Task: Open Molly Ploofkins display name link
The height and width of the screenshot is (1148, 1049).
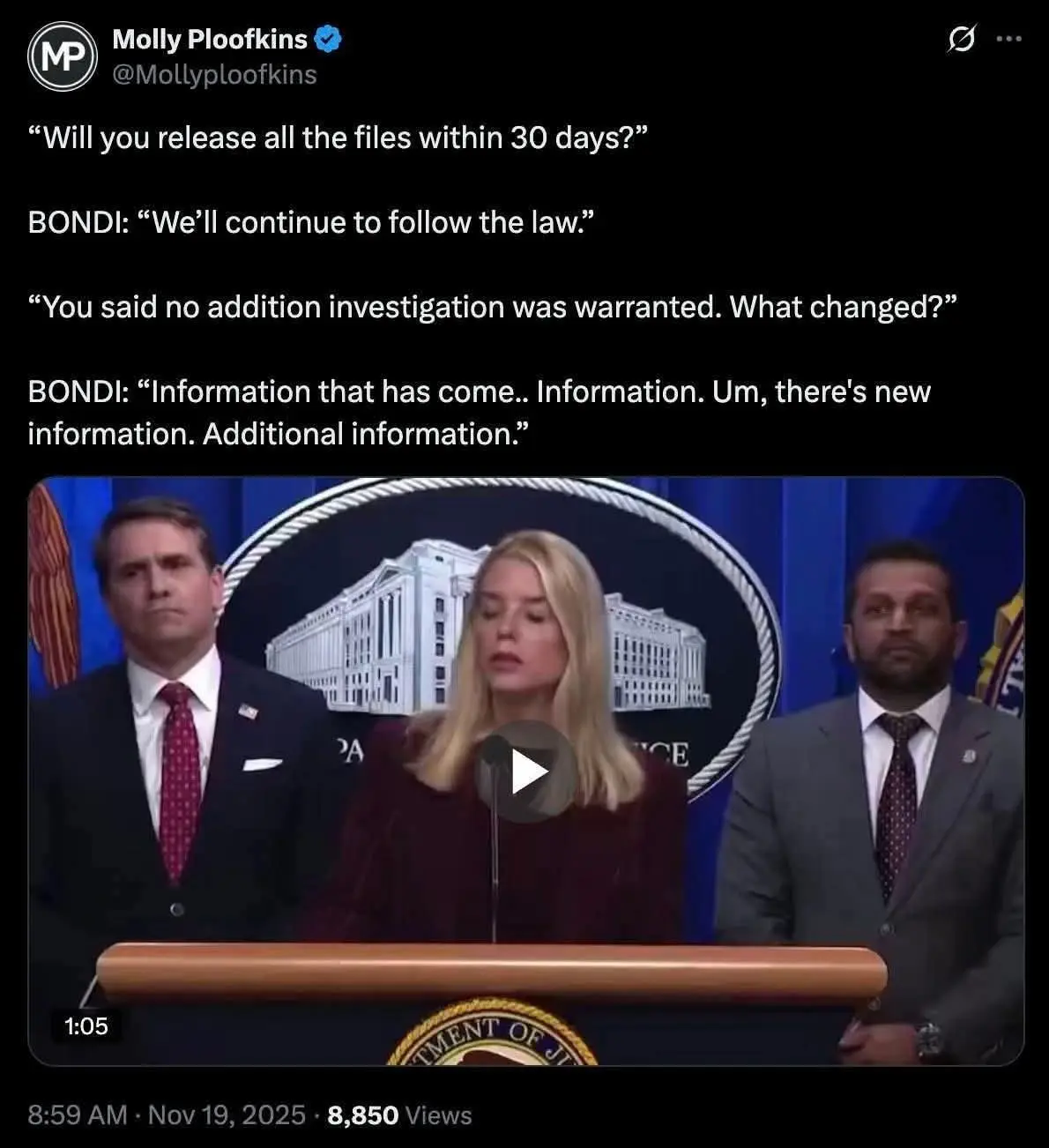Action: click(x=210, y=40)
